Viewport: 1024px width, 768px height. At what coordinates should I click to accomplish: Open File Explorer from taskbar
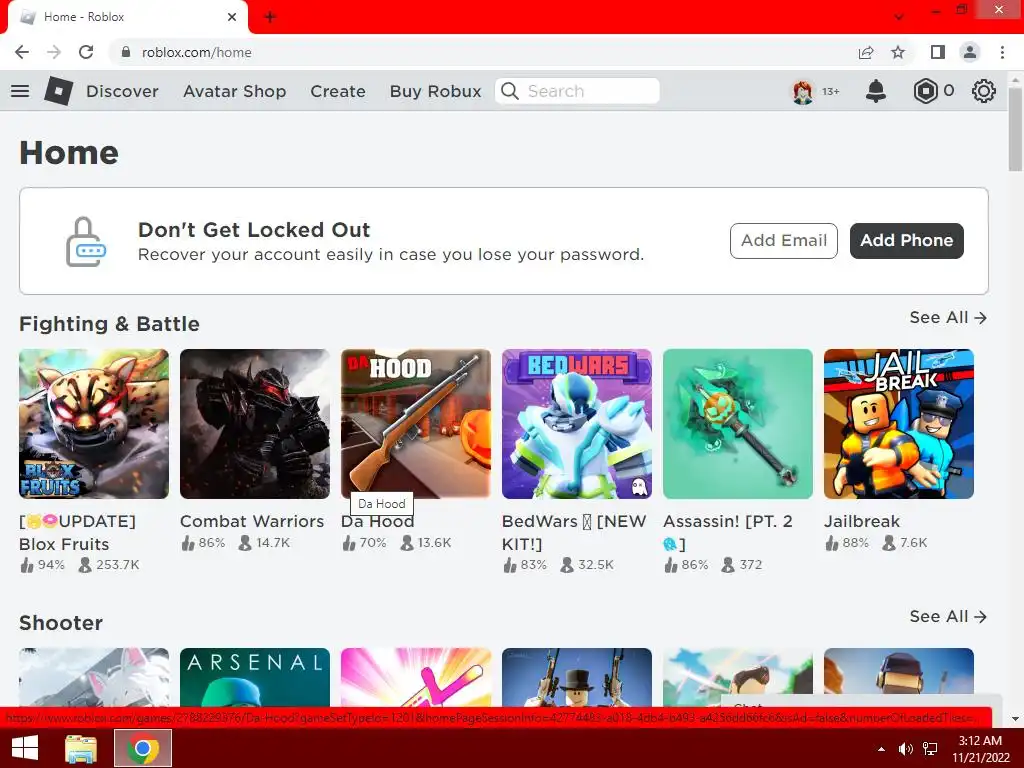80,748
